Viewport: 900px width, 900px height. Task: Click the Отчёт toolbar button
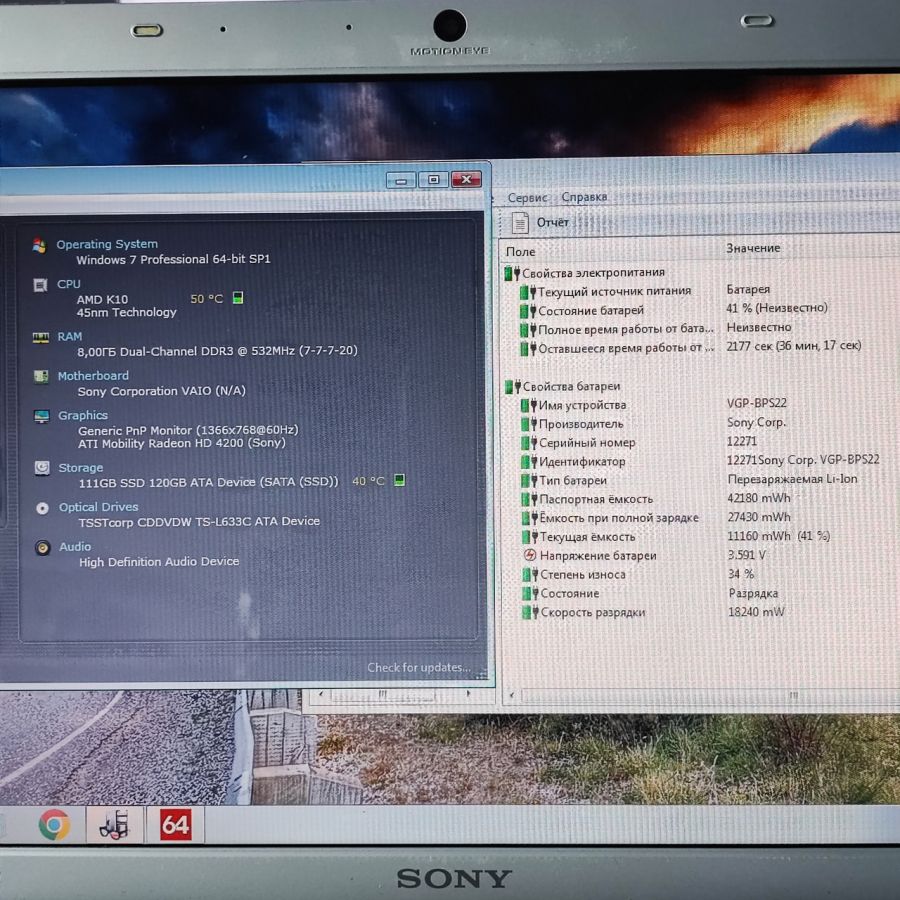(x=540, y=223)
